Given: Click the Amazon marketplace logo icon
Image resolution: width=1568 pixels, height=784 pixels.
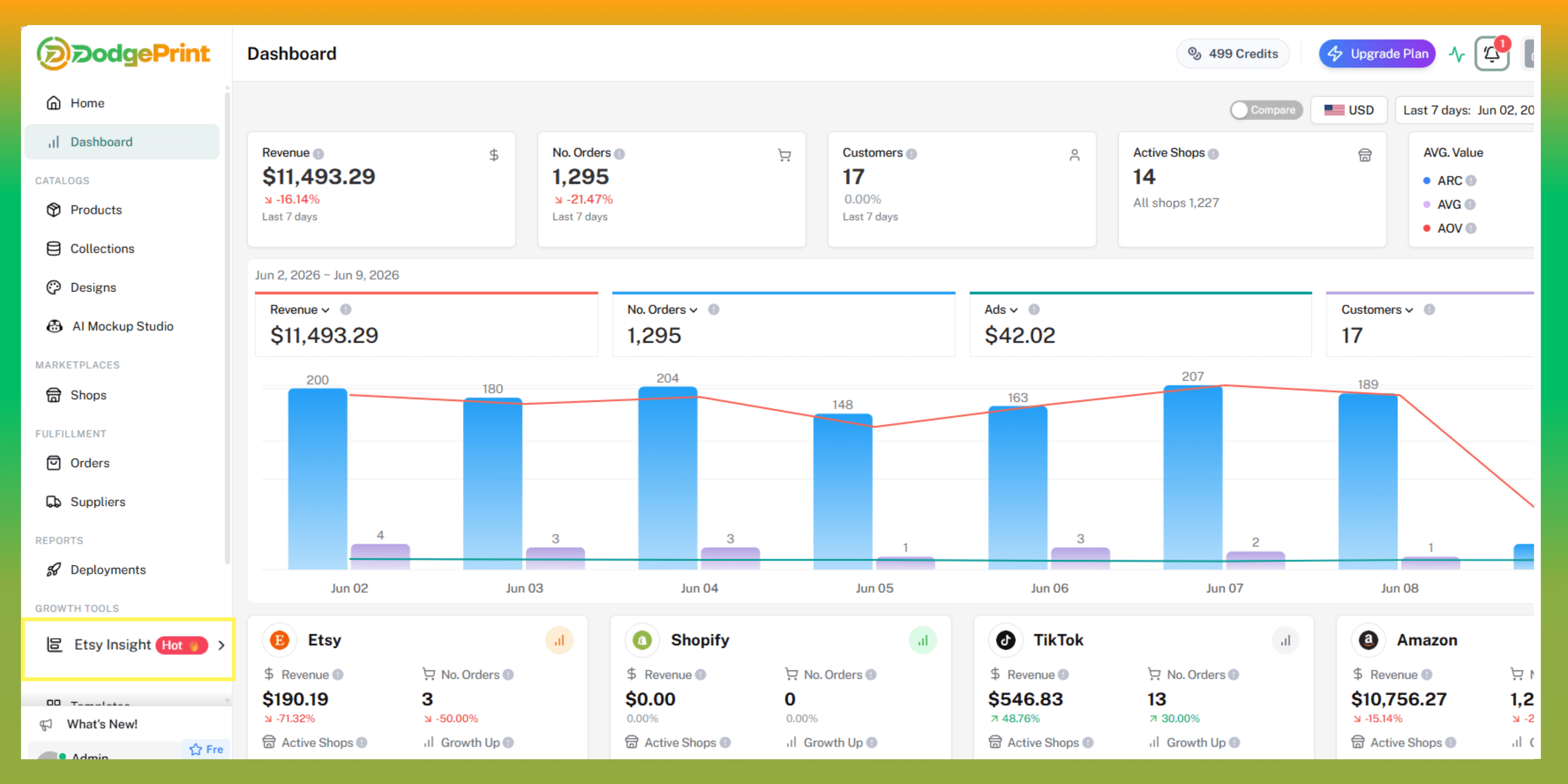Looking at the screenshot, I should point(1369,640).
